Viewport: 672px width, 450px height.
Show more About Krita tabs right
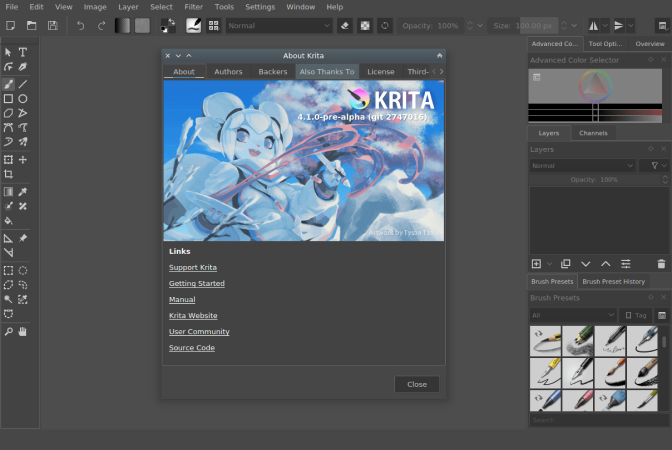point(441,72)
